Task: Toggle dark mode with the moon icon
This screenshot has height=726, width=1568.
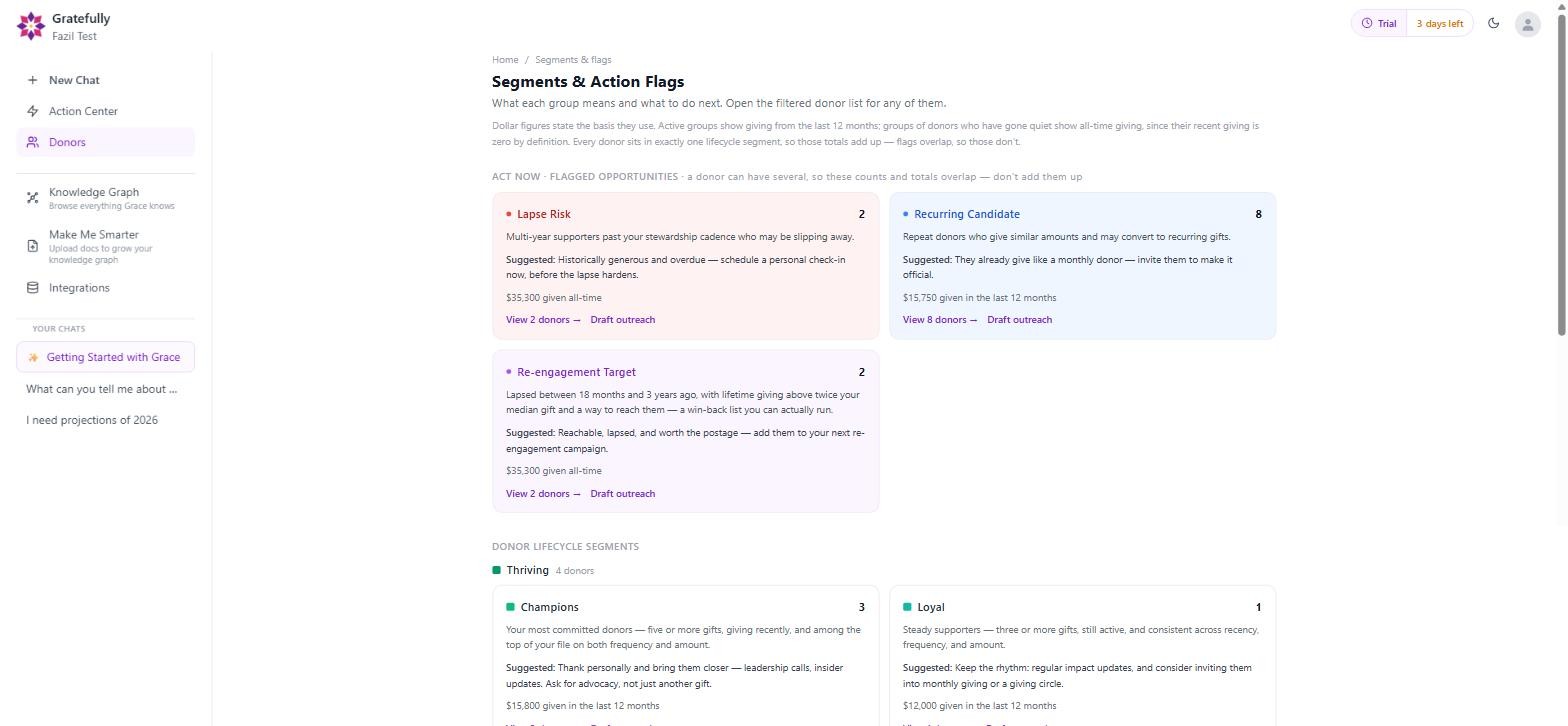Action: coord(1494,23)
